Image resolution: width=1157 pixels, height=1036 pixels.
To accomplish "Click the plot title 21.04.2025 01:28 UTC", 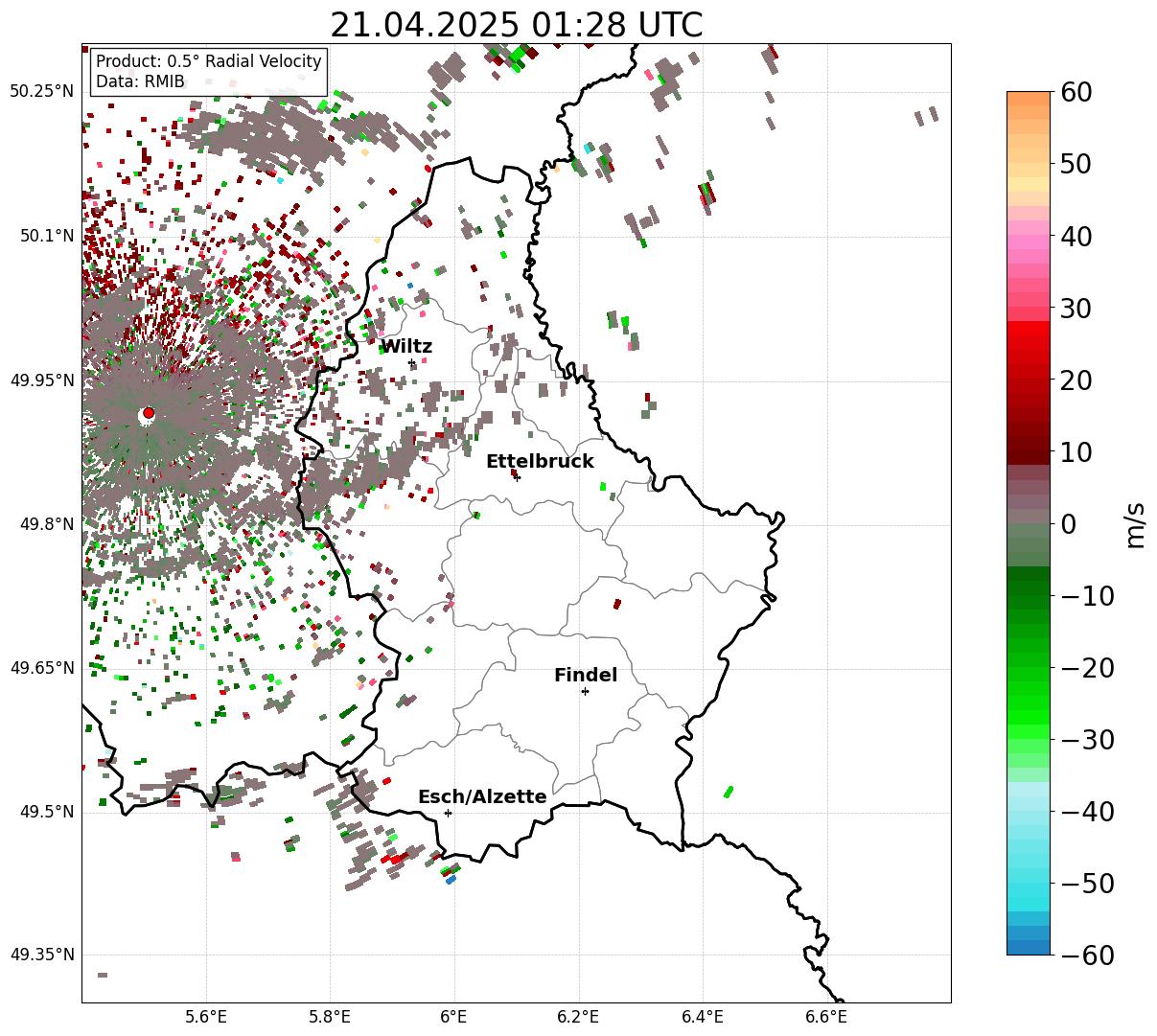I will click(517, 25).
